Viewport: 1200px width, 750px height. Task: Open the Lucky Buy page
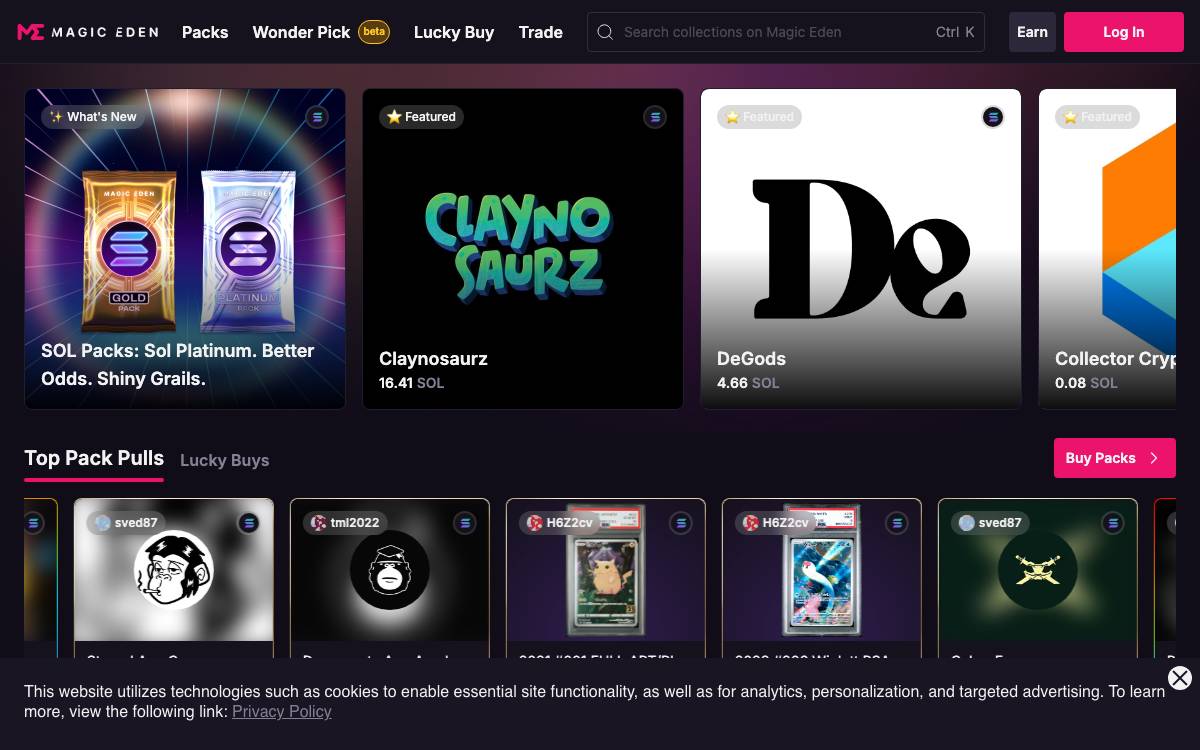coord(454,32)
